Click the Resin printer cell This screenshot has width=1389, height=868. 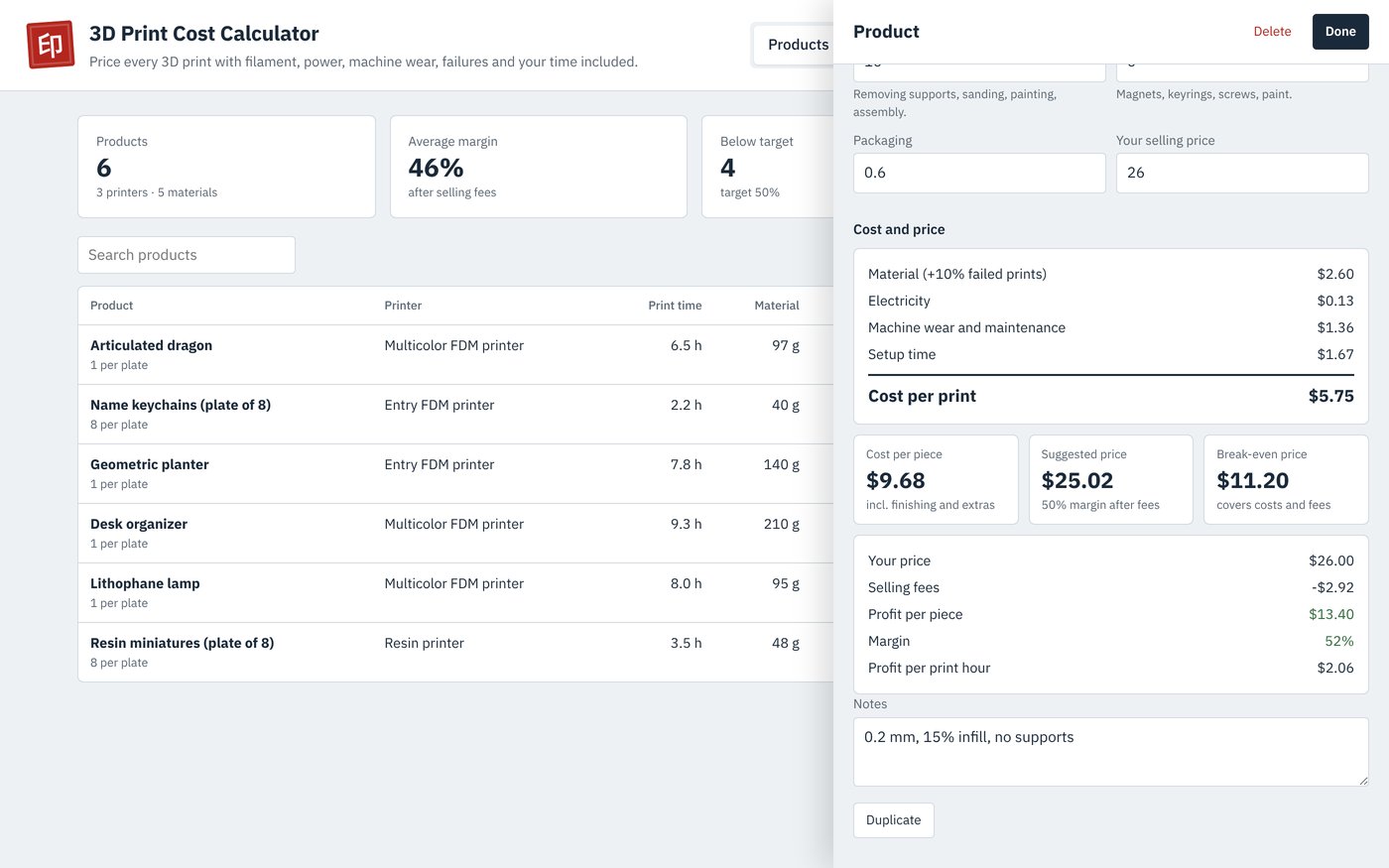point(424,643)
